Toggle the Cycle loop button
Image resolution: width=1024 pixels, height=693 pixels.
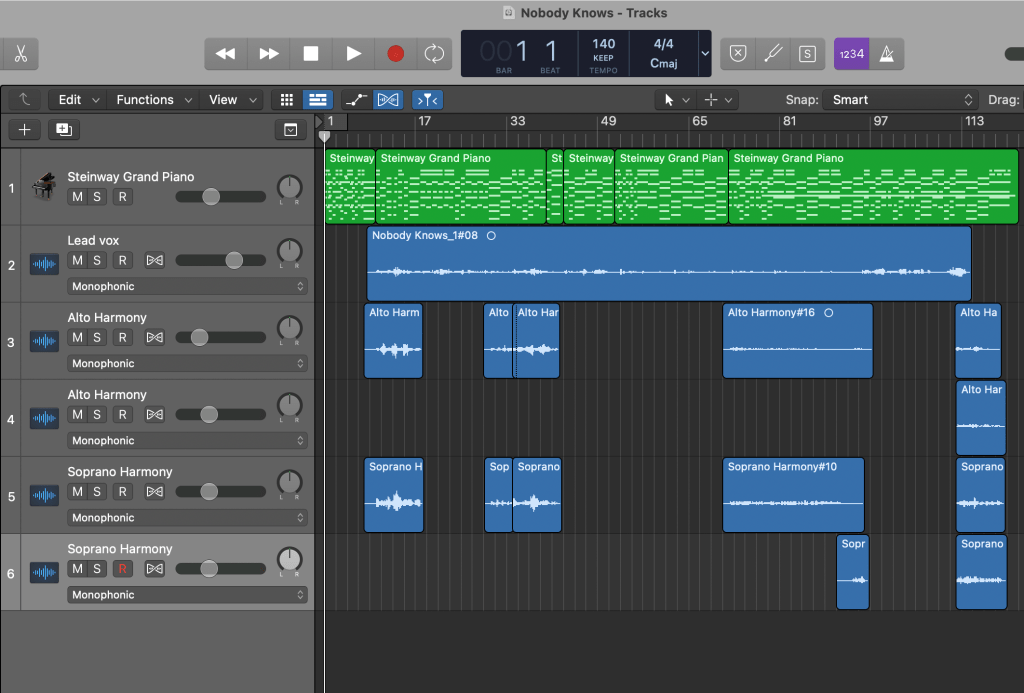(434, 54)
